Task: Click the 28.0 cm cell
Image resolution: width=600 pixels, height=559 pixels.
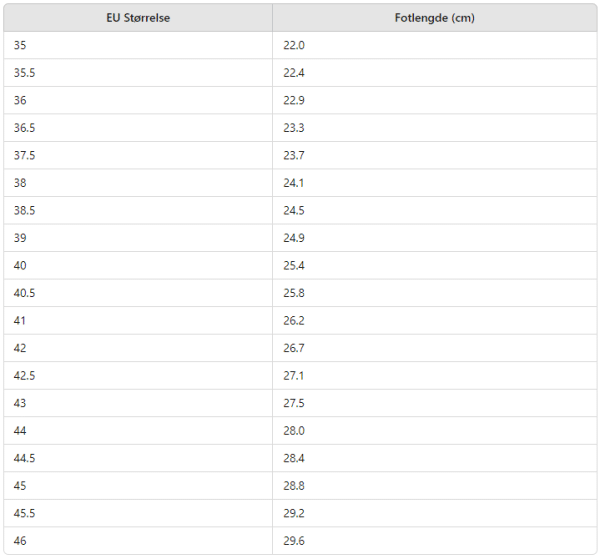Action: pos(294,431)
